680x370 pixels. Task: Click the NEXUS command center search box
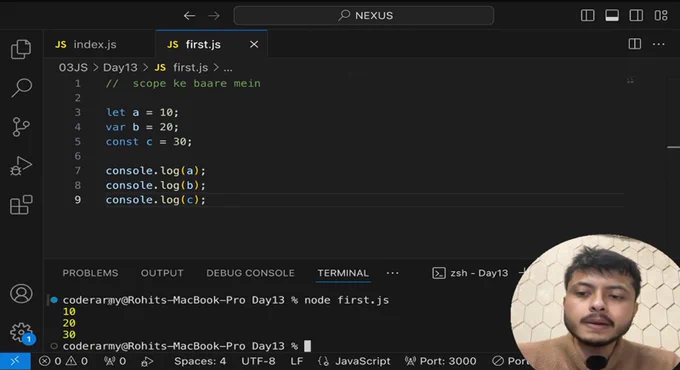363,16
